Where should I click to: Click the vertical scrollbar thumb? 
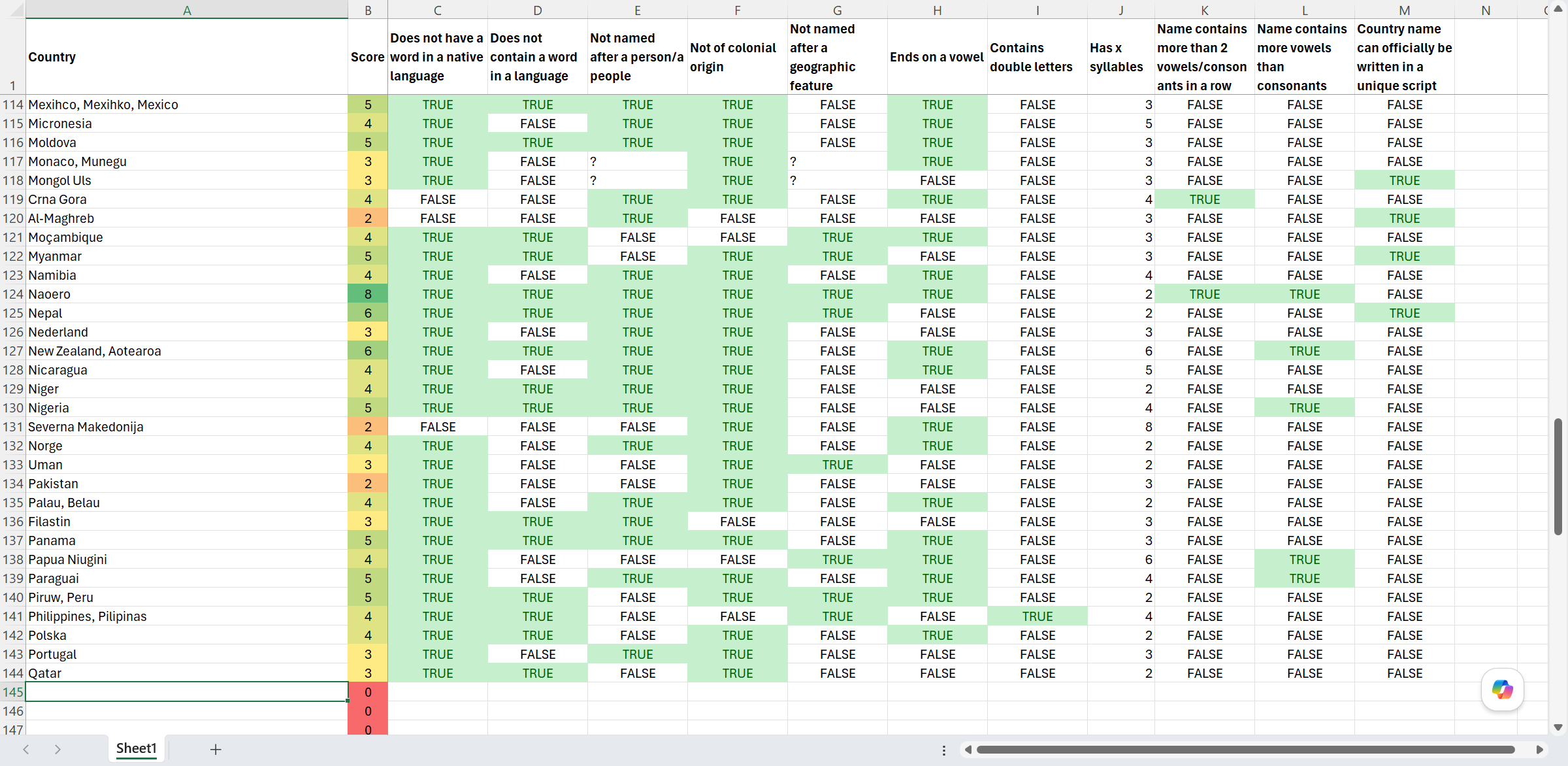1558,477
